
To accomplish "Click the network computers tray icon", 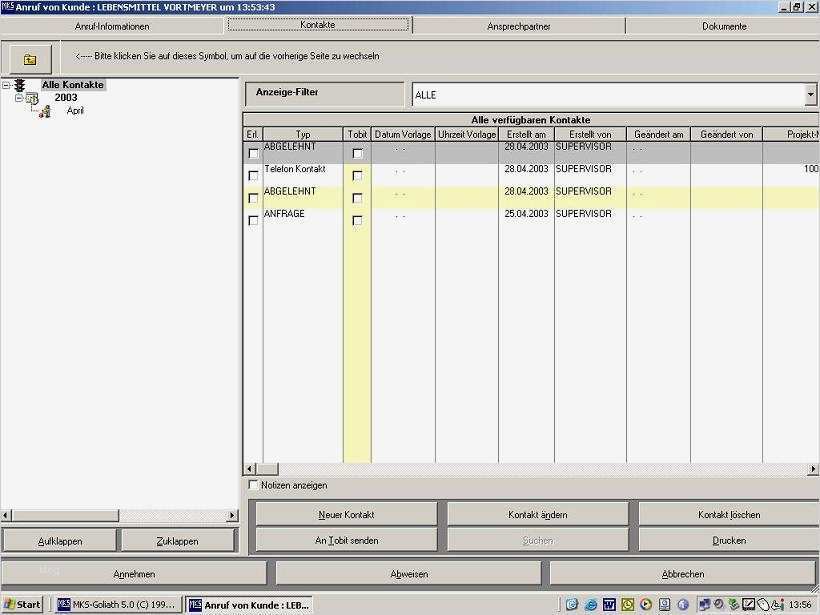I will (x=704, y=605).
